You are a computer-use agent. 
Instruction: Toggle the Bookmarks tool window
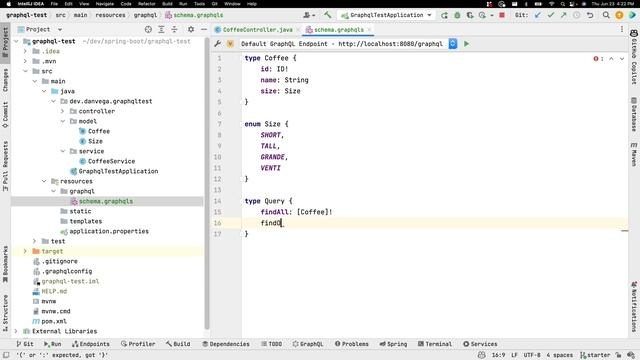(x=5, y=264)
